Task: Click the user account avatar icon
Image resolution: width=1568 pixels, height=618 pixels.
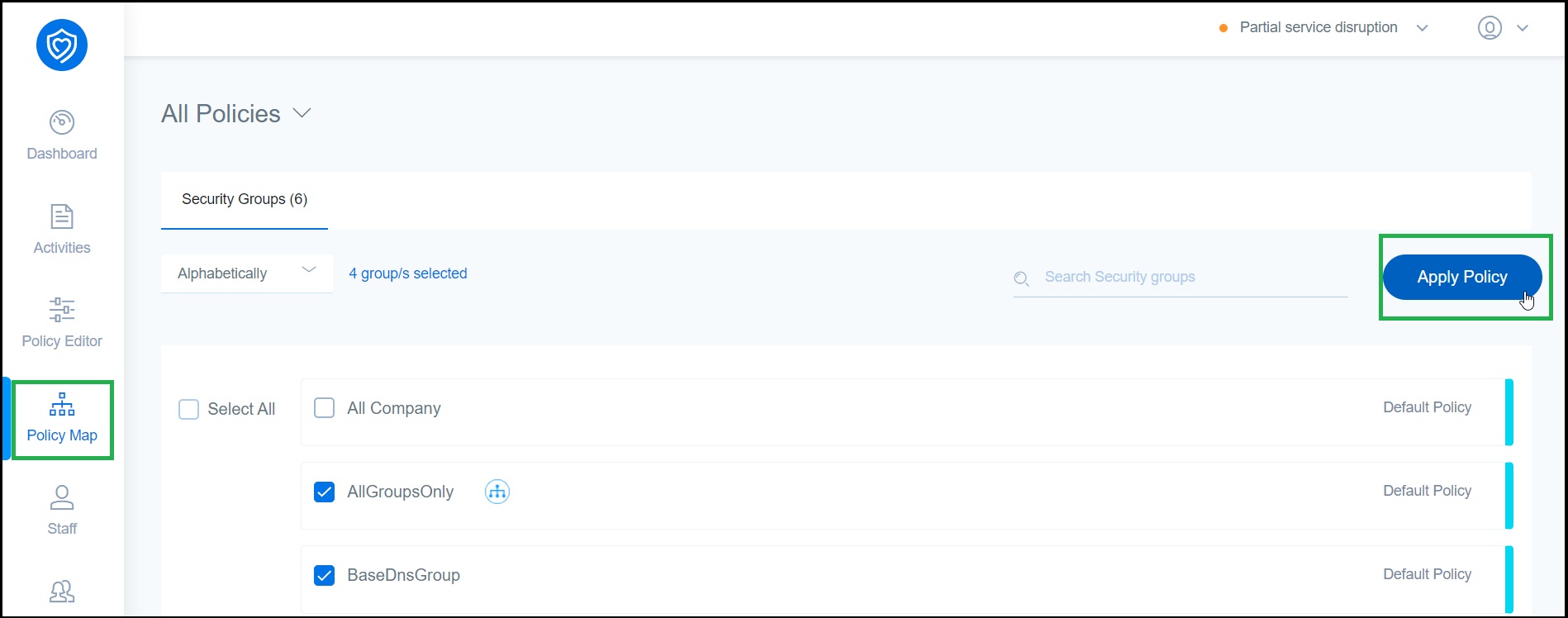Action: click(1490, 28)
